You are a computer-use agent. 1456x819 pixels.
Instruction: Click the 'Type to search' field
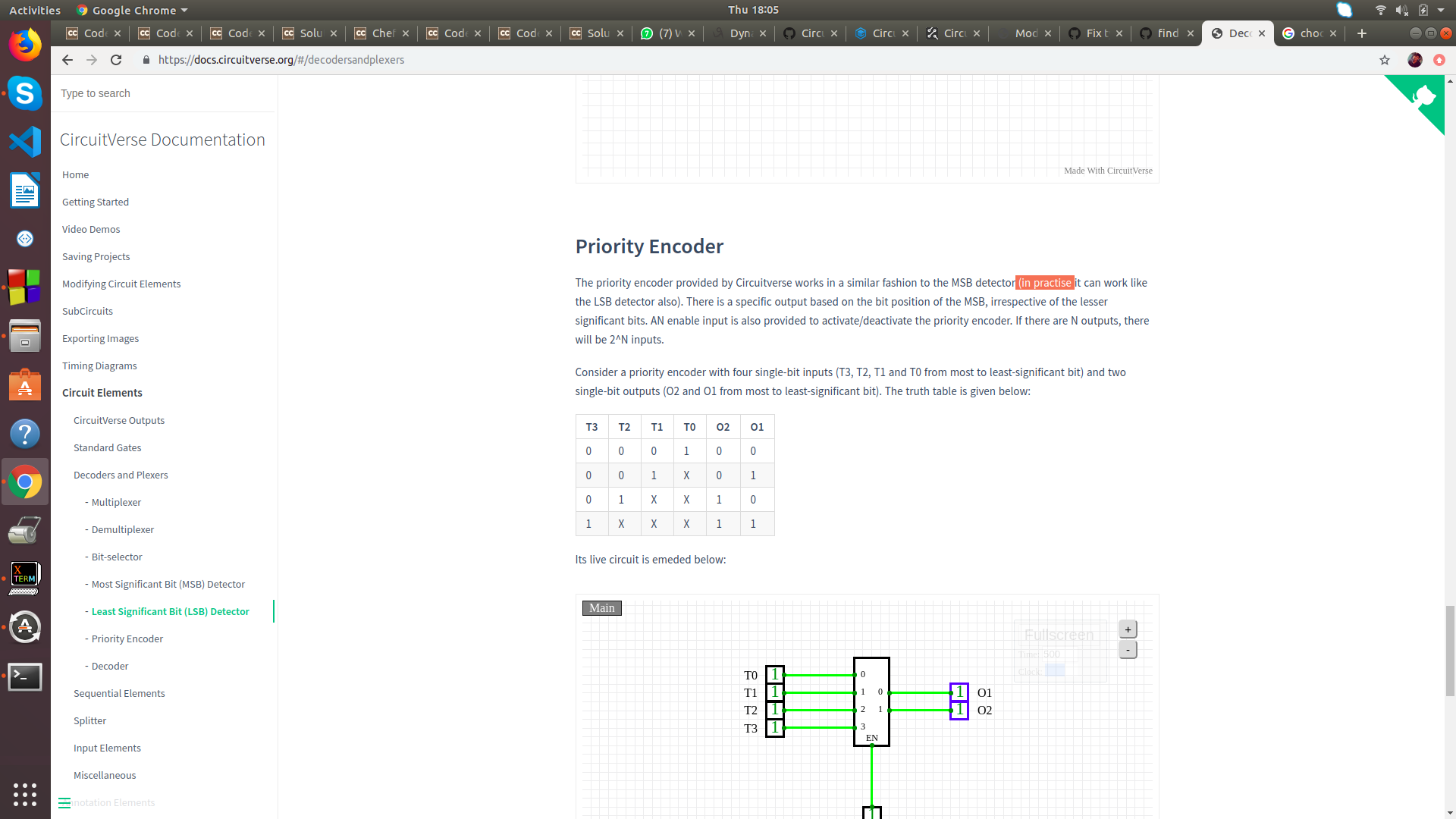click(x=163, y=93)
